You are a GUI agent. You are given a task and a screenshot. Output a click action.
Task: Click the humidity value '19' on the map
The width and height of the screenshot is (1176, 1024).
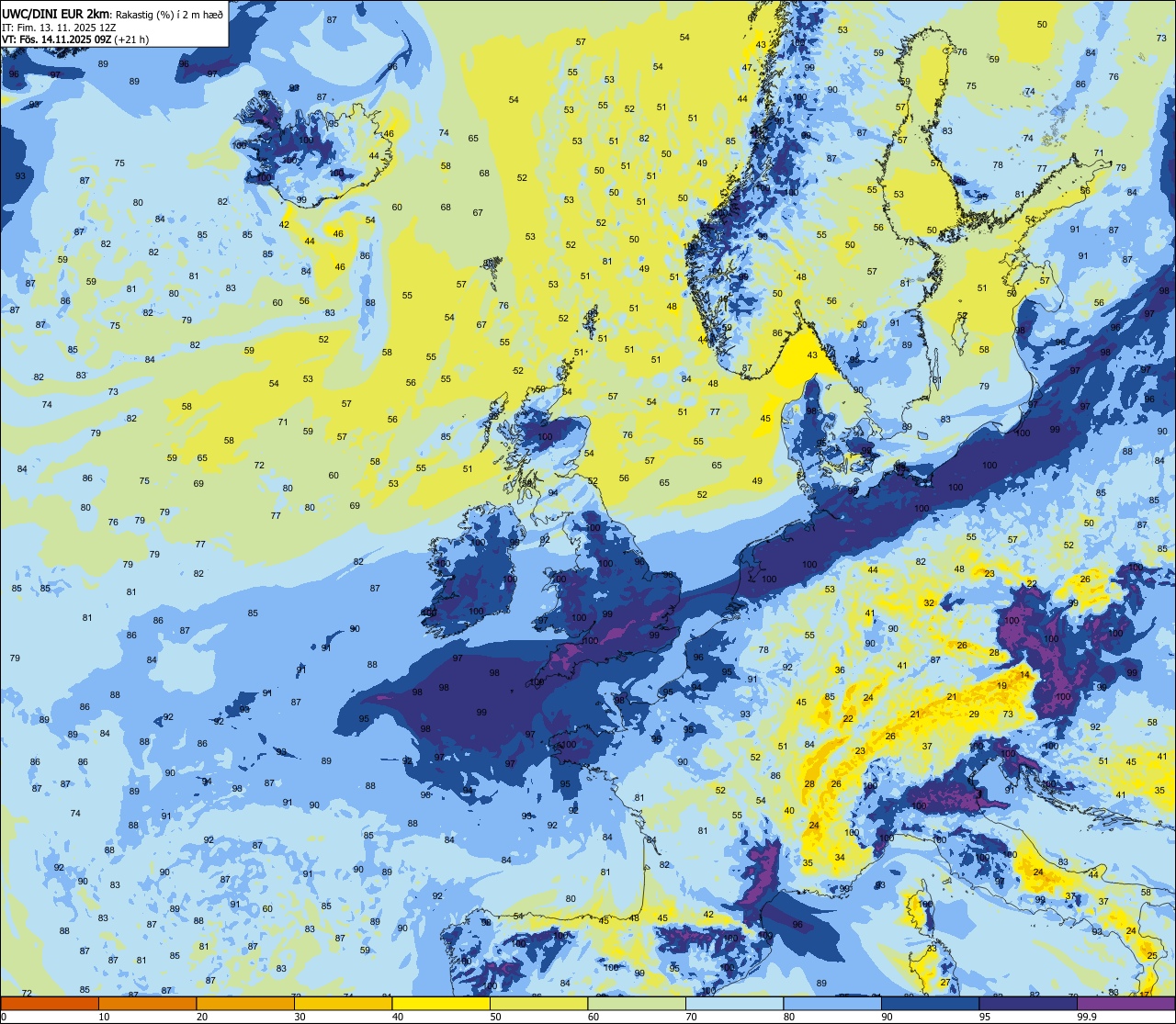click(1001, 686)
